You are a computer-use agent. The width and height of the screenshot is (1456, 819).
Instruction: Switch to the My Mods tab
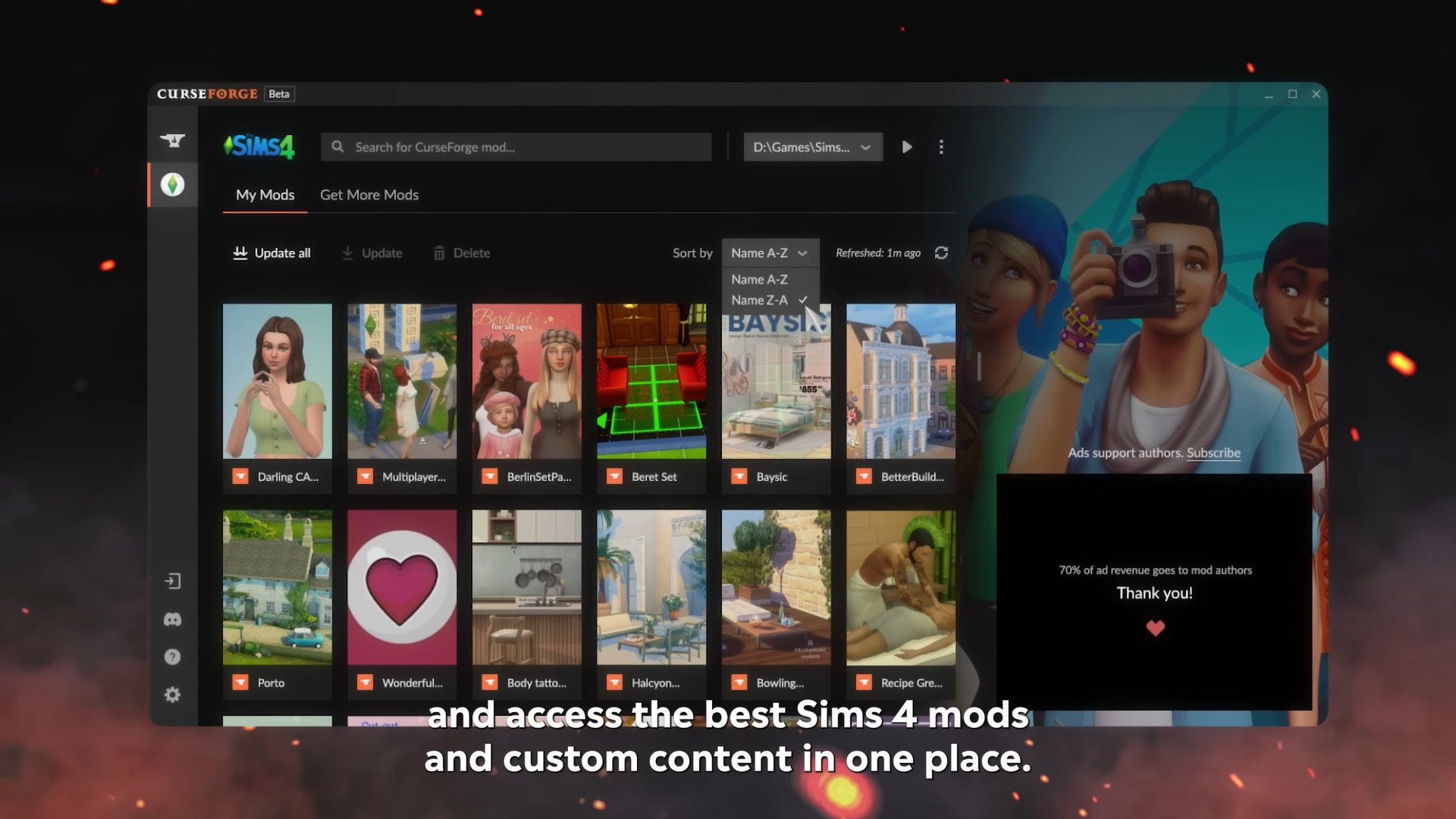tap(265, 195)
